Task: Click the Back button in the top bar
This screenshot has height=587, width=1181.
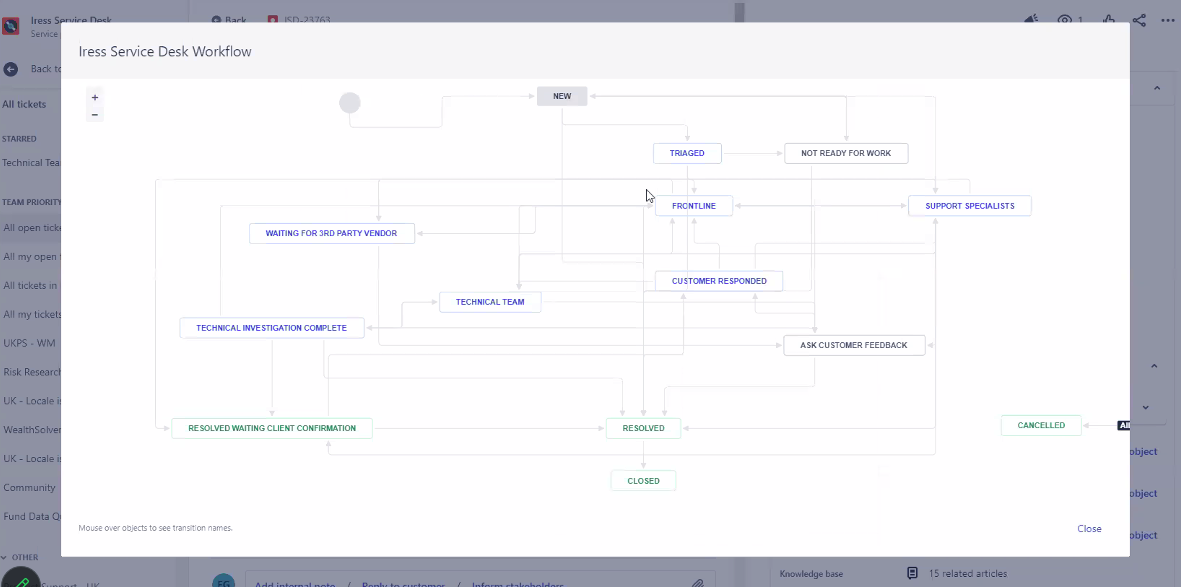Action: click(x=230, y=18)
